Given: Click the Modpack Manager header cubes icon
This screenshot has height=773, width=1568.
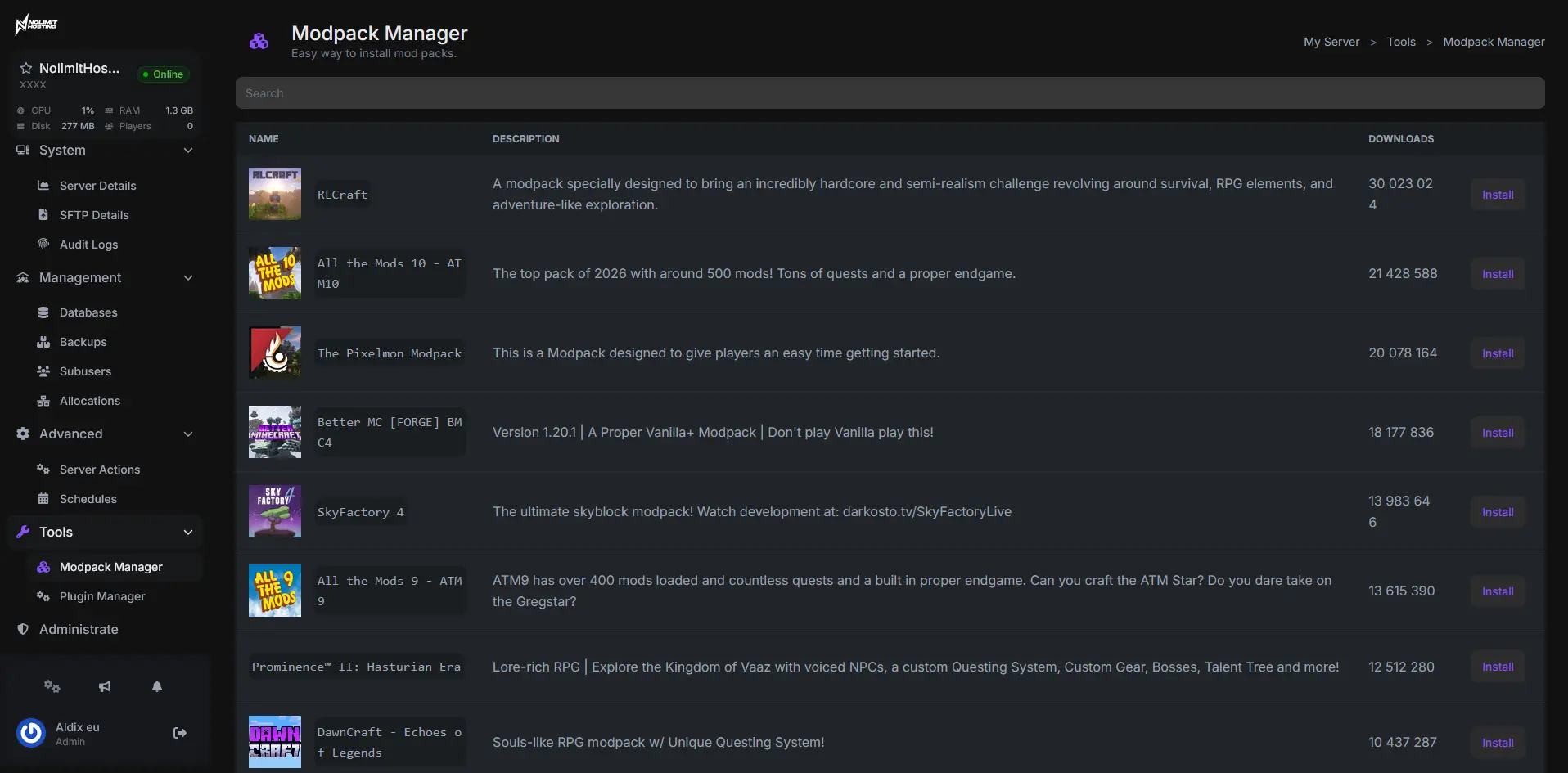Looking at the screenshot, I should tap(259, 41).
